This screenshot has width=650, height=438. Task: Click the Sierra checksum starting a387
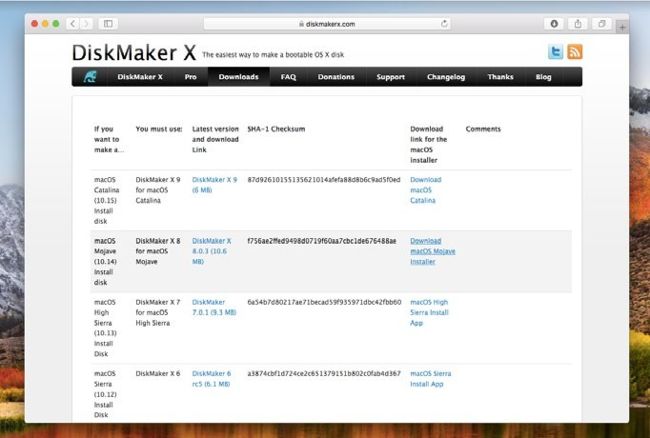click(324, 373)
